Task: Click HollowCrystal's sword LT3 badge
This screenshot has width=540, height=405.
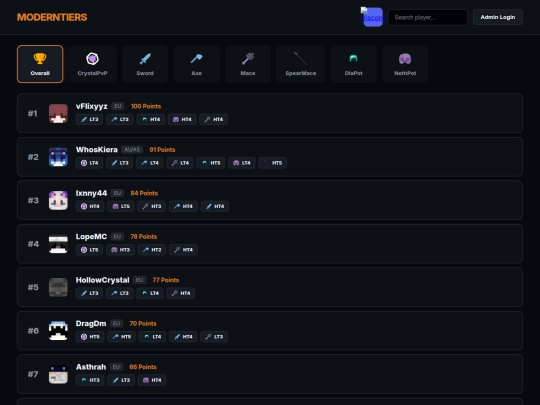Action: pos(90,293)
